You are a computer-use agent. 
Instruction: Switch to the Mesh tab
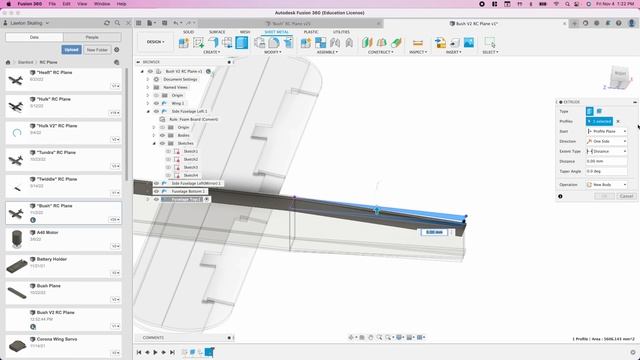click(x=245, y=32)
